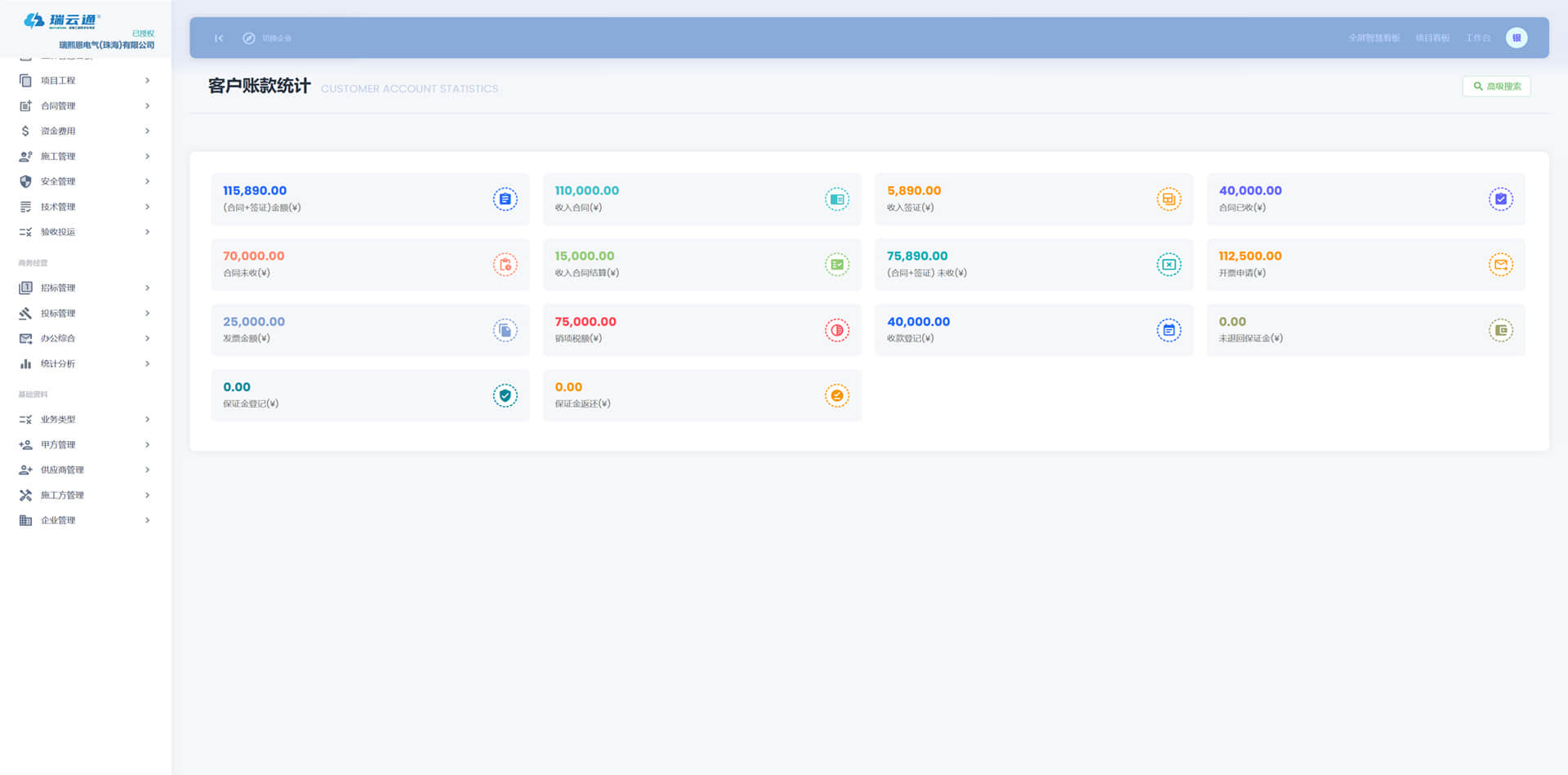Click the 资金费用 dollar sign icon

25,131
